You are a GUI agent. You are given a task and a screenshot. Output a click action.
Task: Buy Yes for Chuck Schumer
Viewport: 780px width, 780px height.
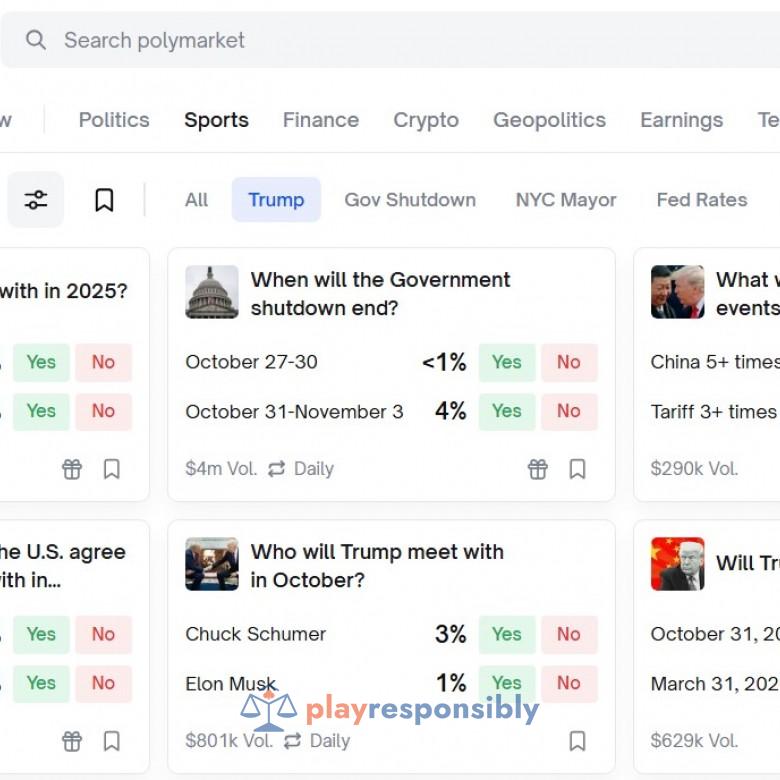(507, 634)
